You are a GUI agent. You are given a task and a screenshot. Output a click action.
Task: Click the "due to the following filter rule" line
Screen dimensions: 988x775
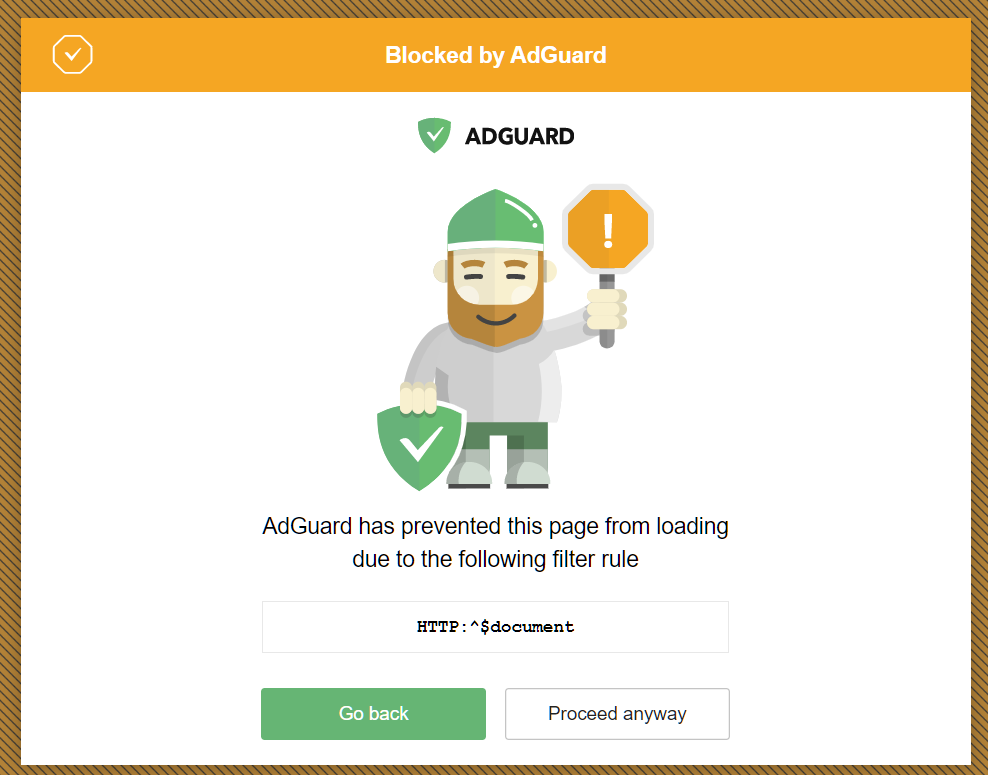495,559
